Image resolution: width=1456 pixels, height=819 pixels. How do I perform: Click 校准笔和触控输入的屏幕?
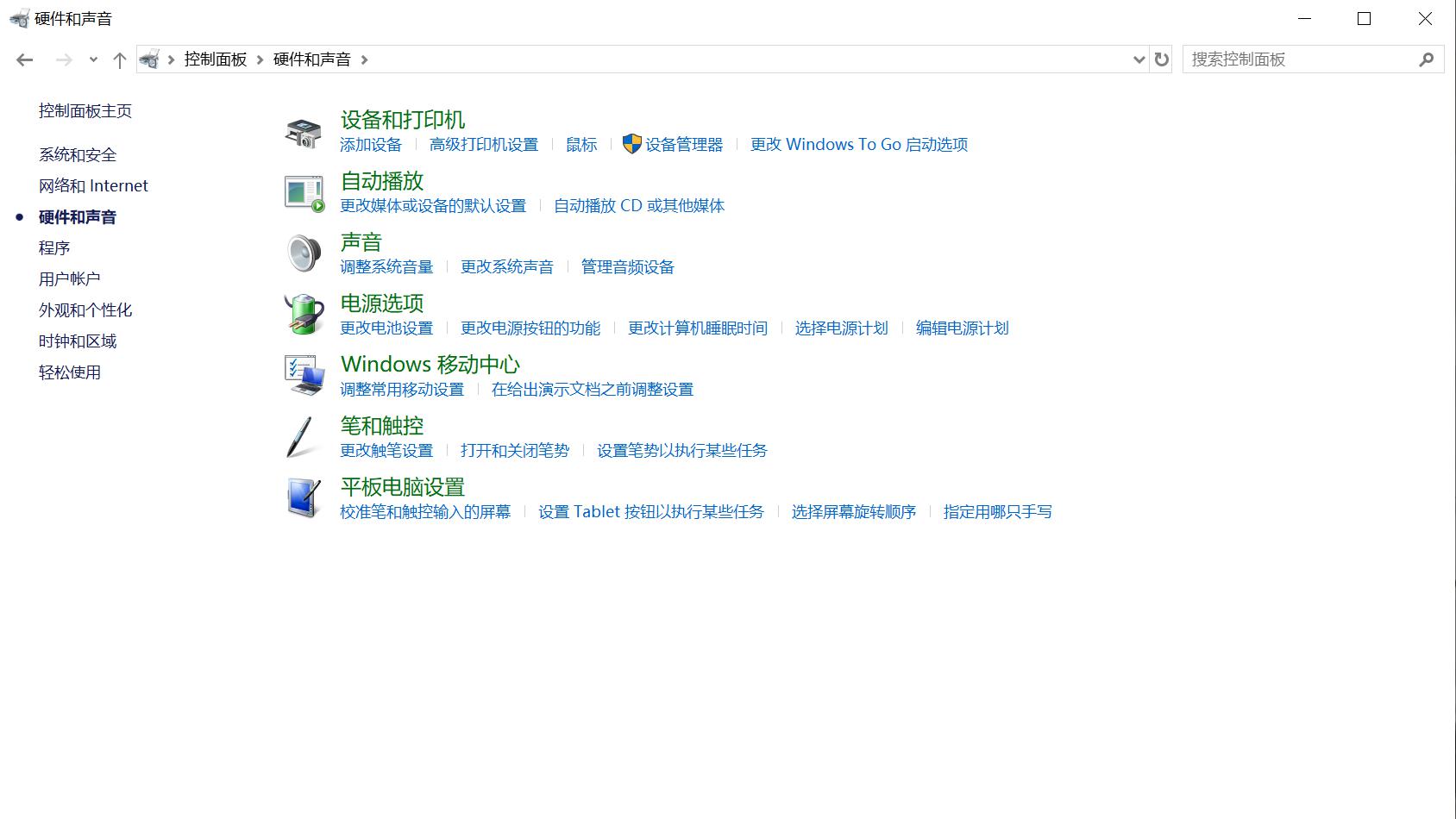425,512
